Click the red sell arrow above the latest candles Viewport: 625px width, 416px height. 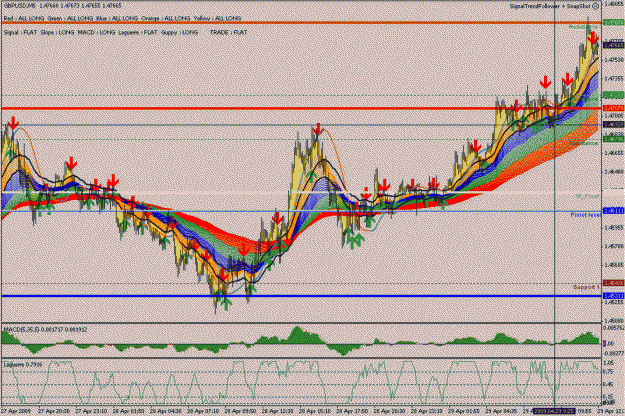(x=593, y=38)
